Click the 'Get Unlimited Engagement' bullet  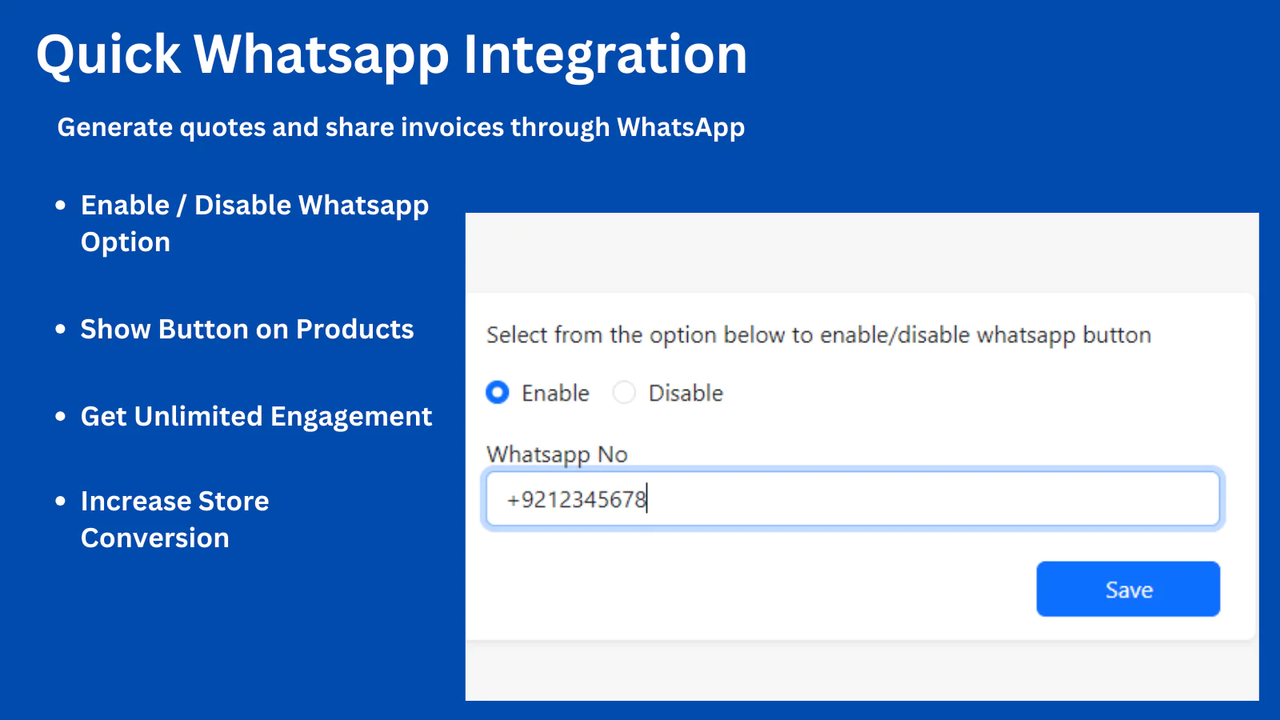click(256, 416)
